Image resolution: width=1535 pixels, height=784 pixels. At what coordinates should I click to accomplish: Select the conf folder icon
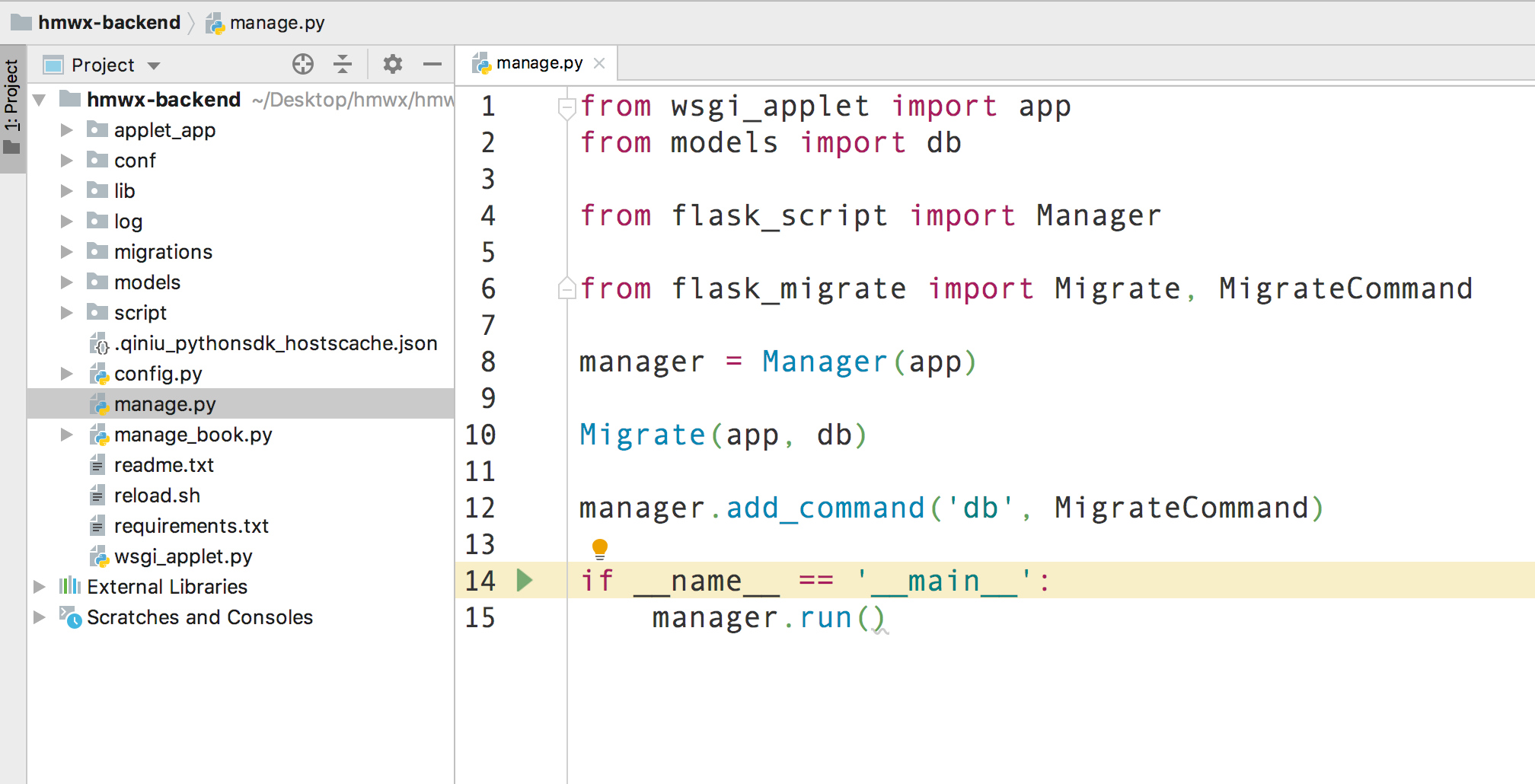97,160
